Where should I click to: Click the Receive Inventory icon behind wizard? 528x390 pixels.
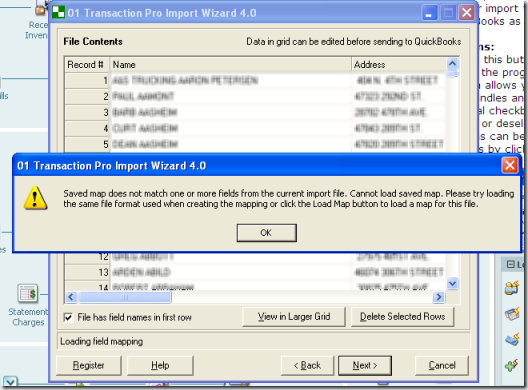click(x=41, y=8)
